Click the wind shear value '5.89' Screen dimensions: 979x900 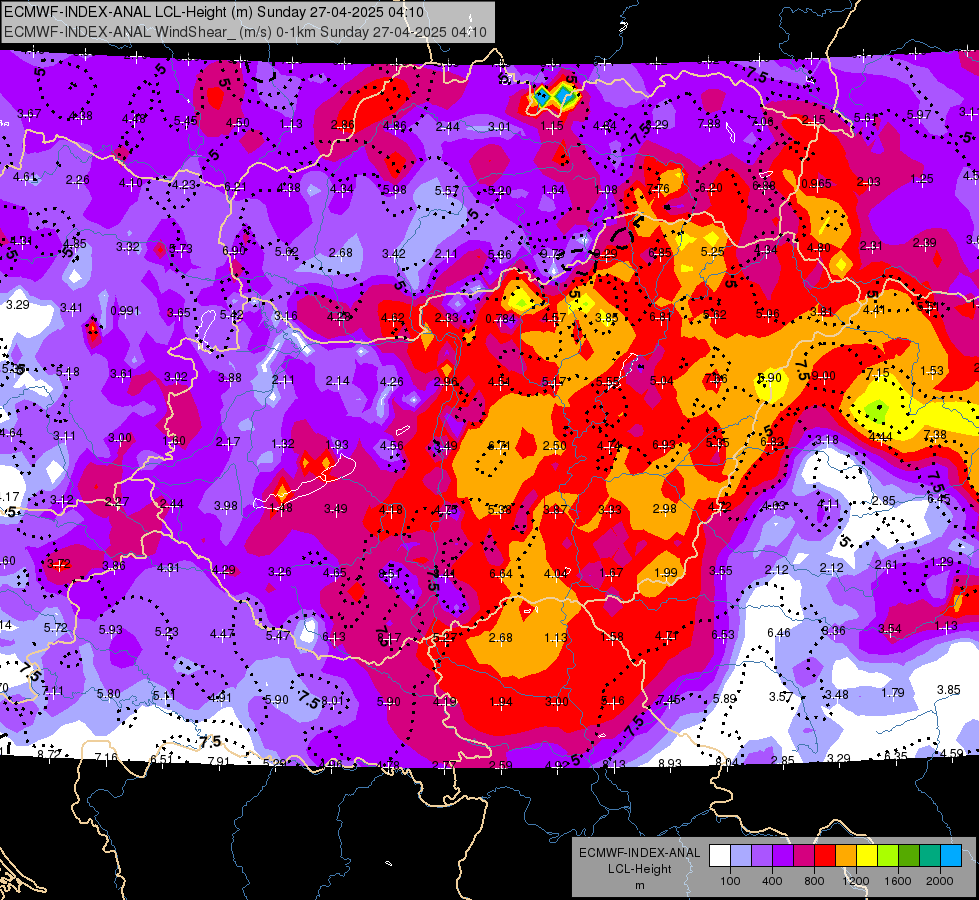point(725,698)
